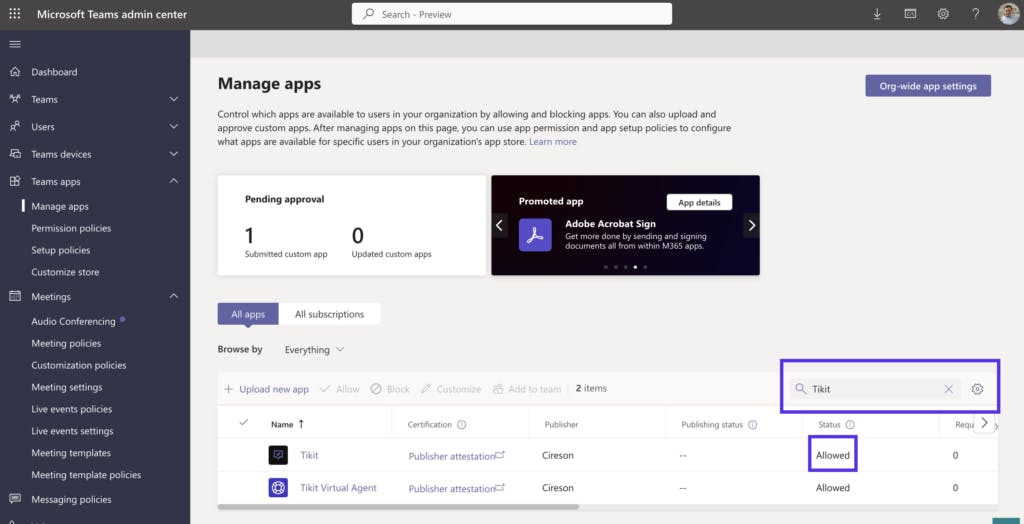Click the column settings gear icon
Viewport: 1024px width, 524px height.
click(x=978, y=389)
